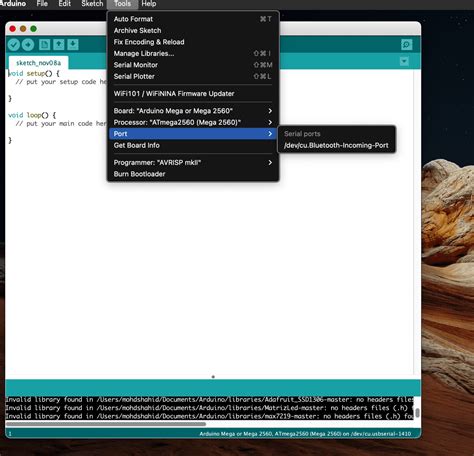Click the vertical console scrollbar thumb
This screenshot has height=456, width=474.
pyautogui.click(x=417, y=413)
